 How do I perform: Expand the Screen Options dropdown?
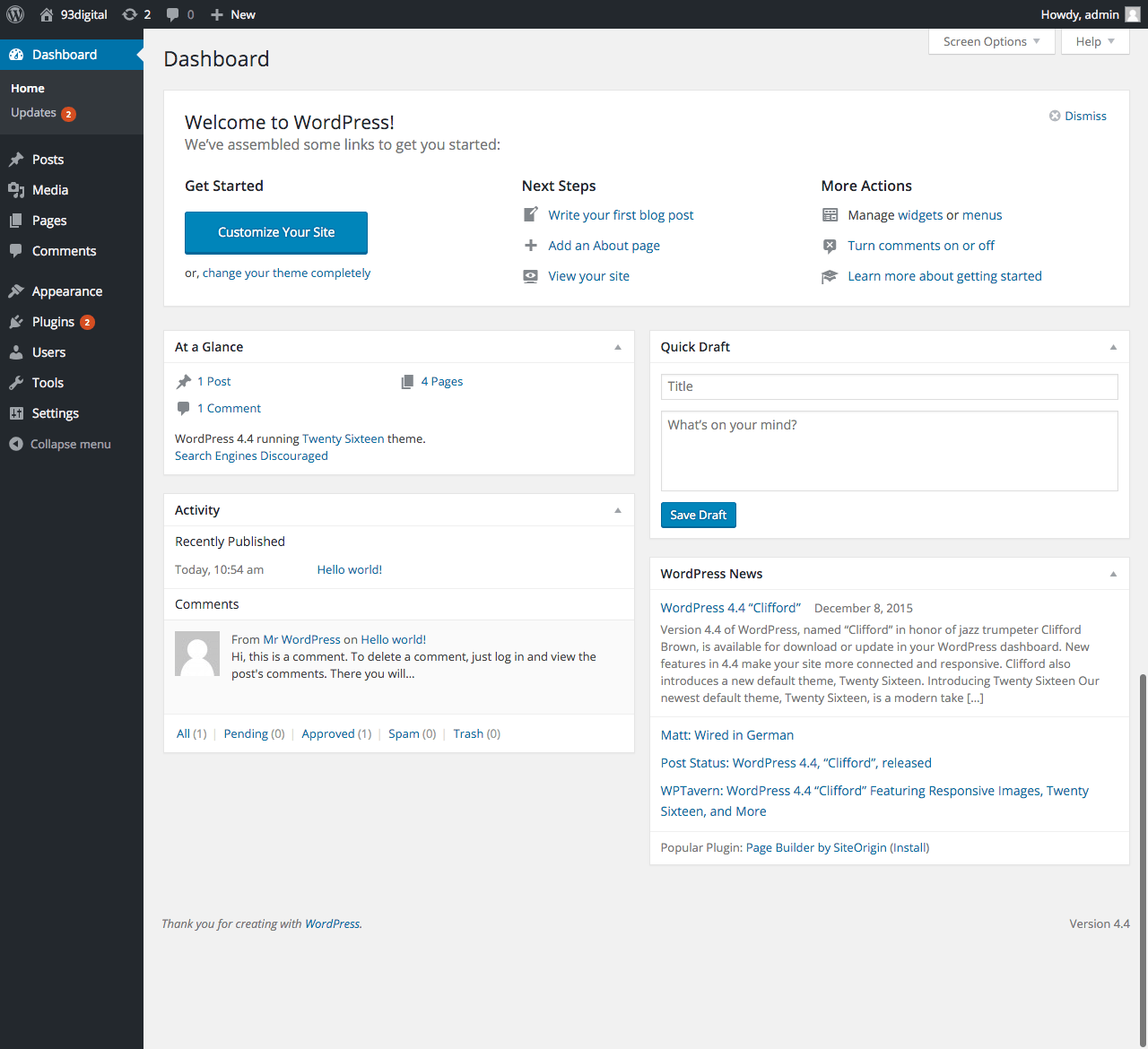[991, 41]
